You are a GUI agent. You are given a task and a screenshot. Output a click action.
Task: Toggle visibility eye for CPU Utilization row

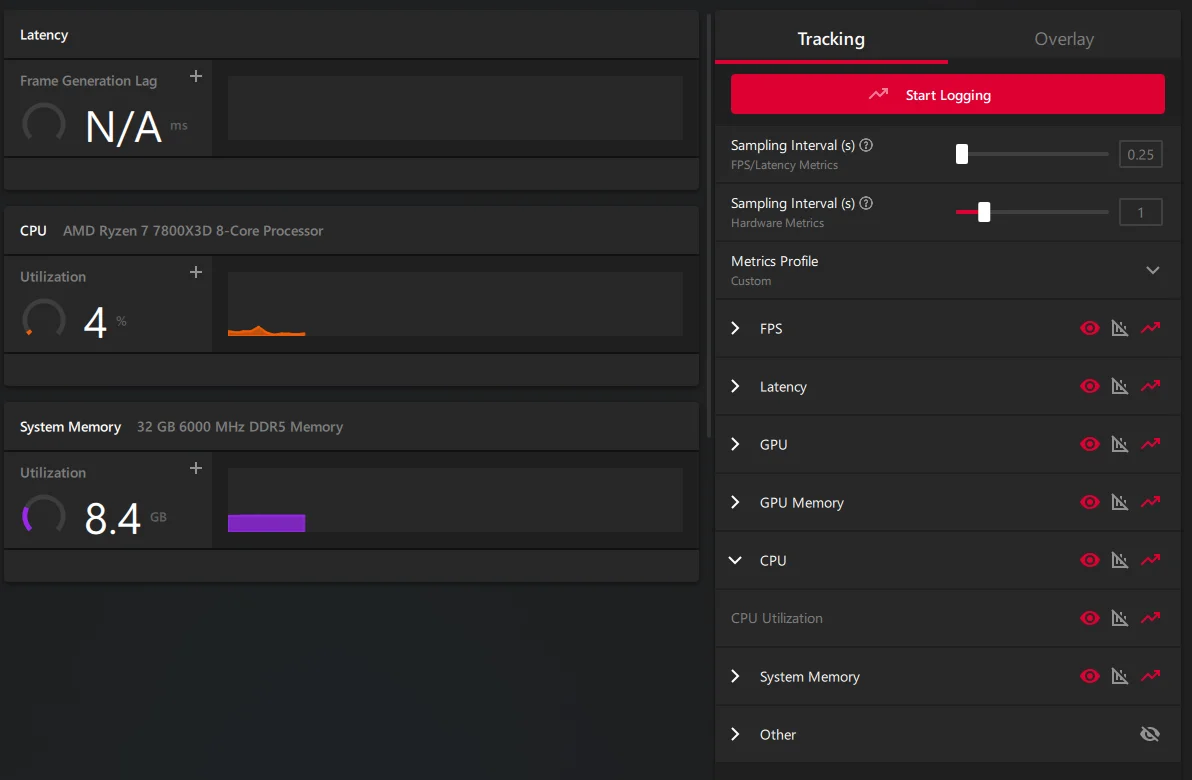1089,618
